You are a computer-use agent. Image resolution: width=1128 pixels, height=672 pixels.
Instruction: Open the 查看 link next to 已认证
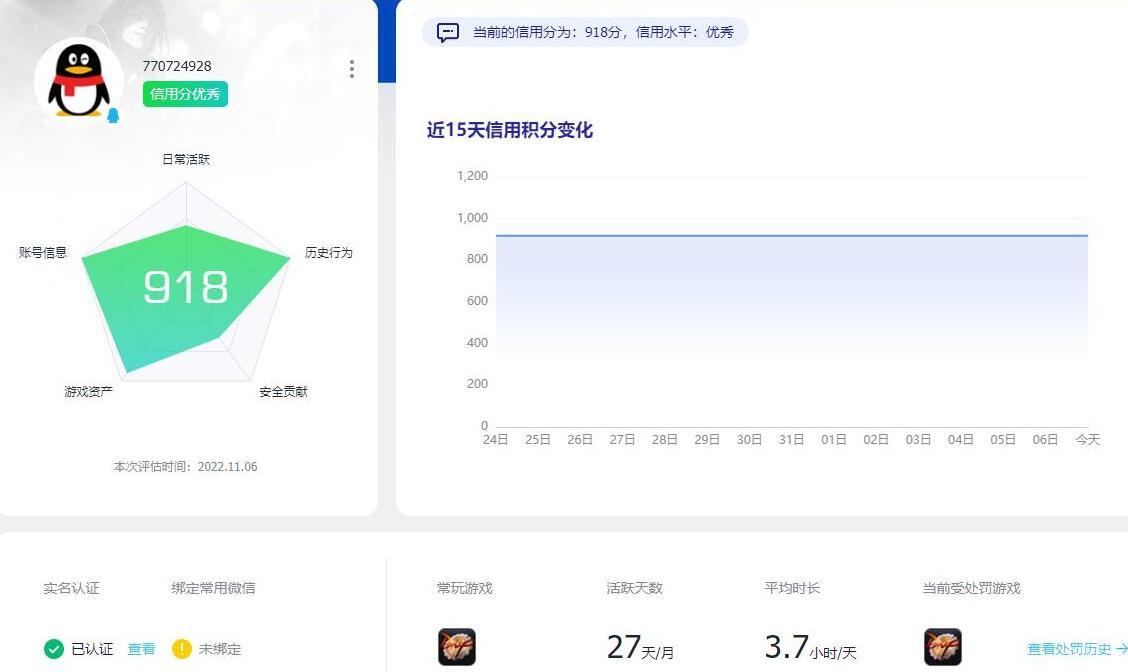(x=141, y=649)
